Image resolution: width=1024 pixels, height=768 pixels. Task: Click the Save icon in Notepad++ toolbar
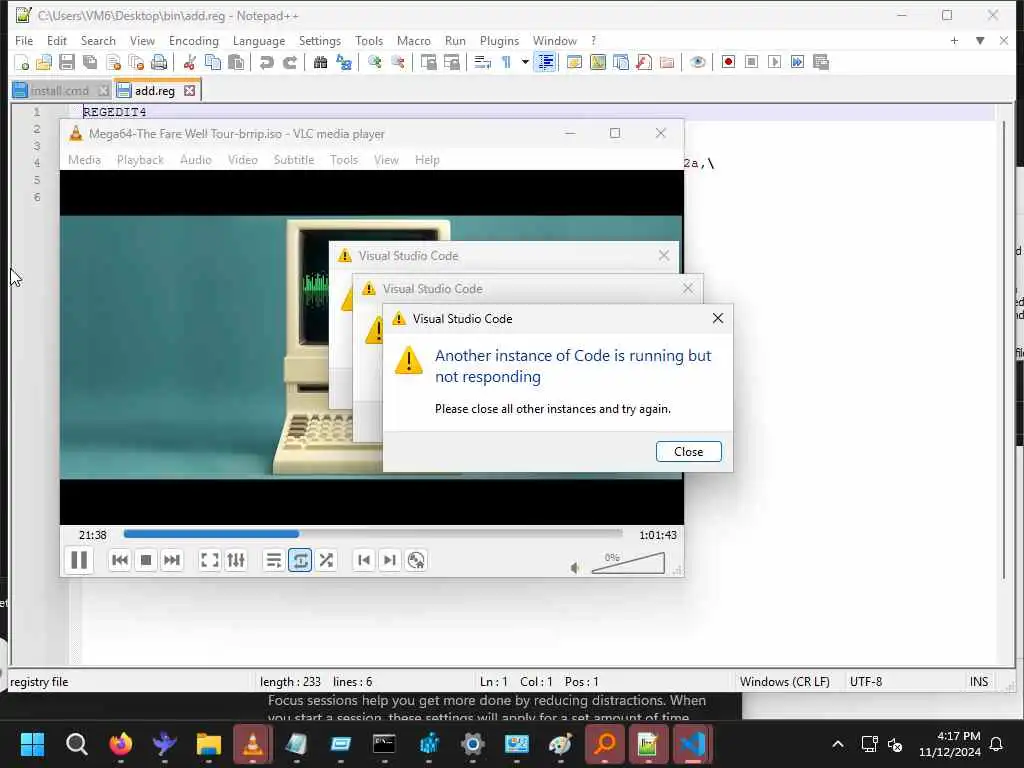tap(67, 62)
